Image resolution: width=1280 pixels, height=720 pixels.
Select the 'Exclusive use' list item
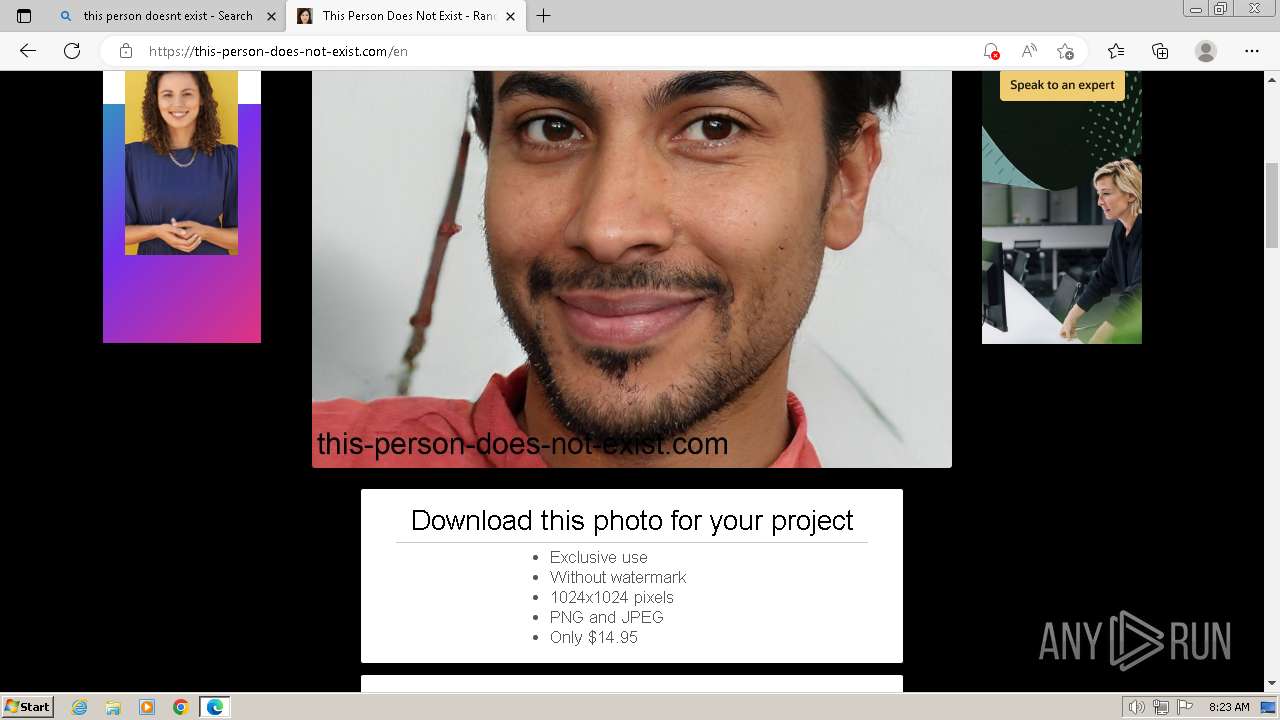point(598,557)
